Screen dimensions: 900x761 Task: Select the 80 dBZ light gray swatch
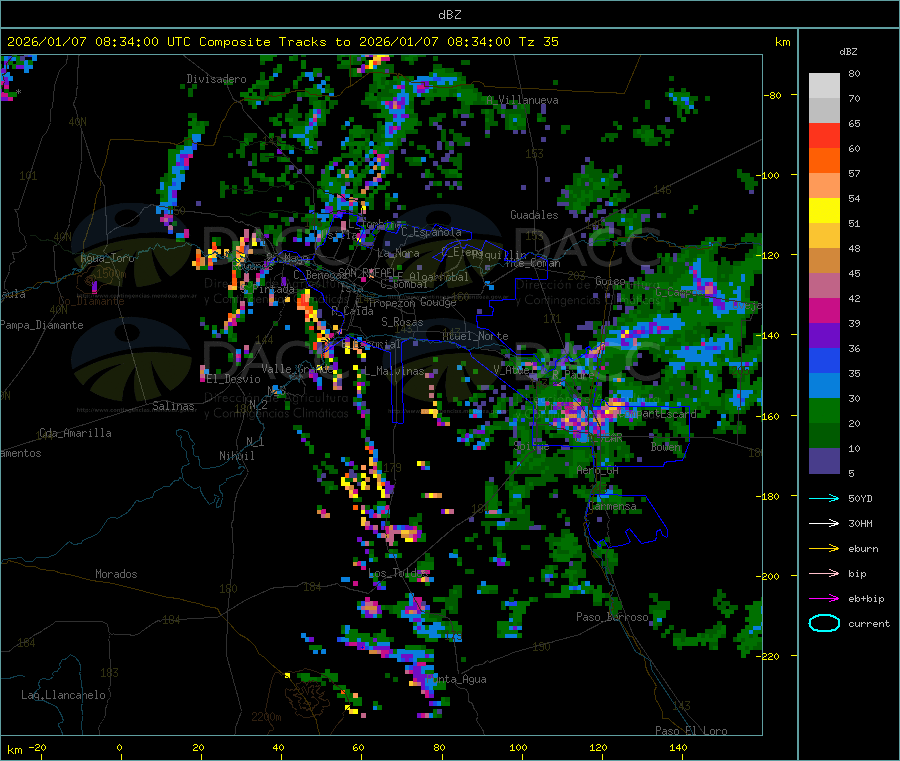pos(824,86)
